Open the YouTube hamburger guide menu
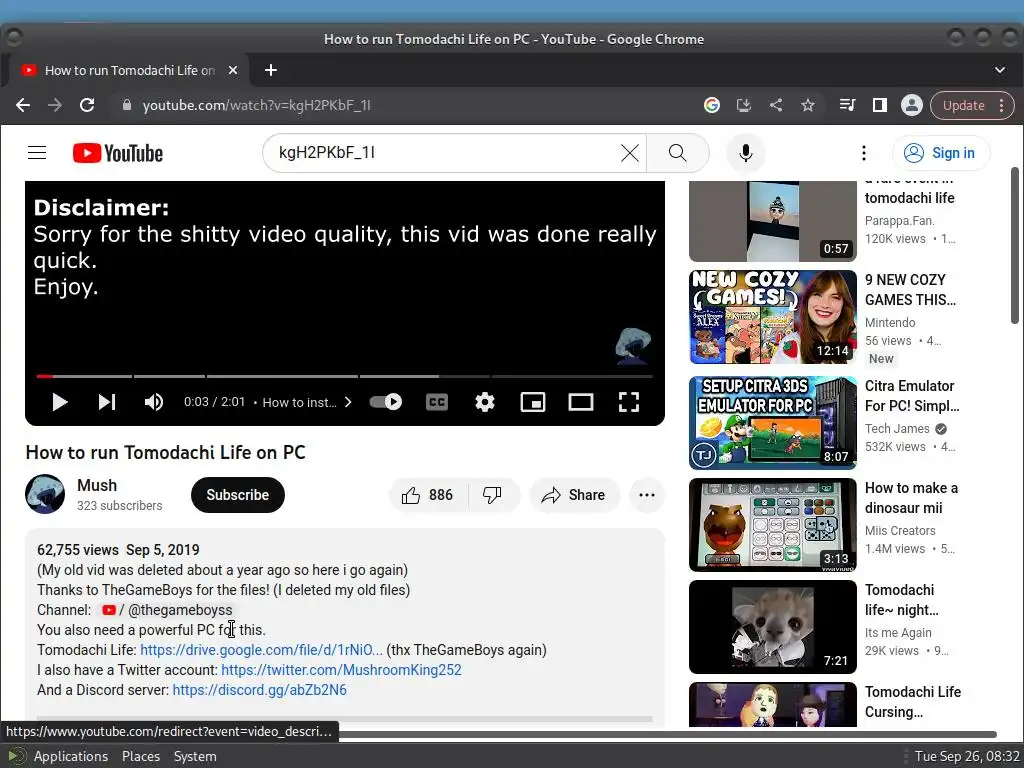Viewport: 1024px width, 768px height. tap(37, 153)
